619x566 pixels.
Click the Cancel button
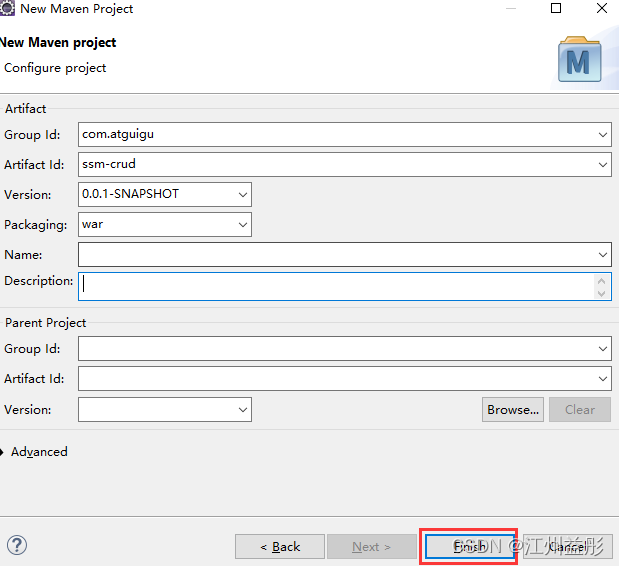[x=568, y=546]
